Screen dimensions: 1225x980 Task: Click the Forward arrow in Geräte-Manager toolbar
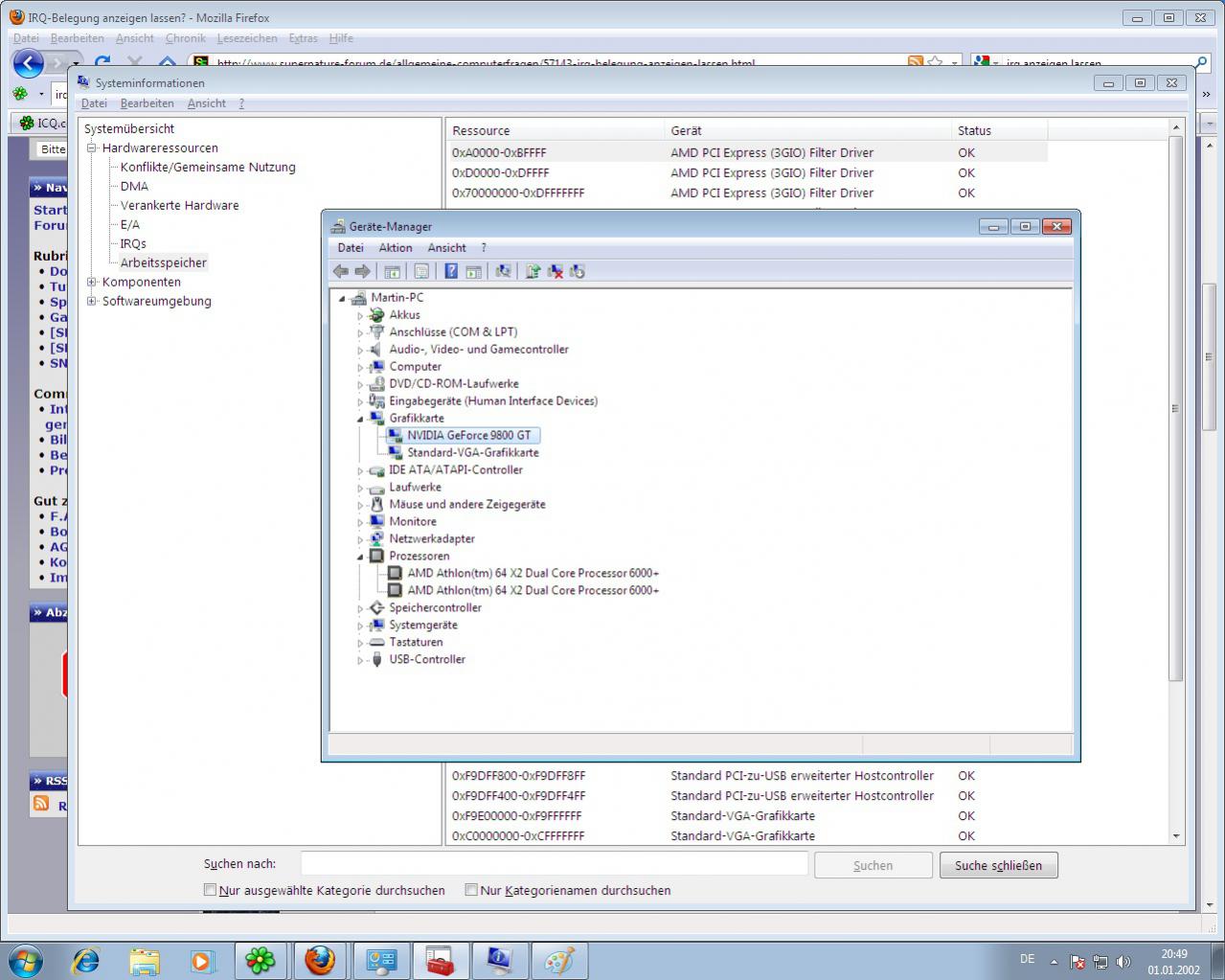tap(362, 271)
